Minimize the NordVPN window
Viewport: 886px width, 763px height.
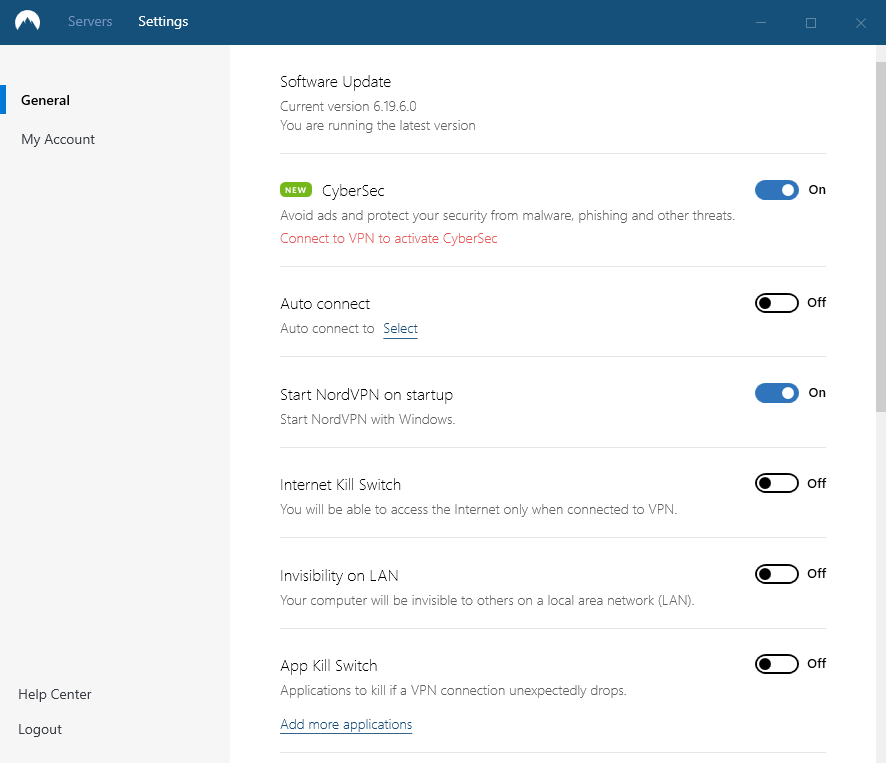(761, 23)
